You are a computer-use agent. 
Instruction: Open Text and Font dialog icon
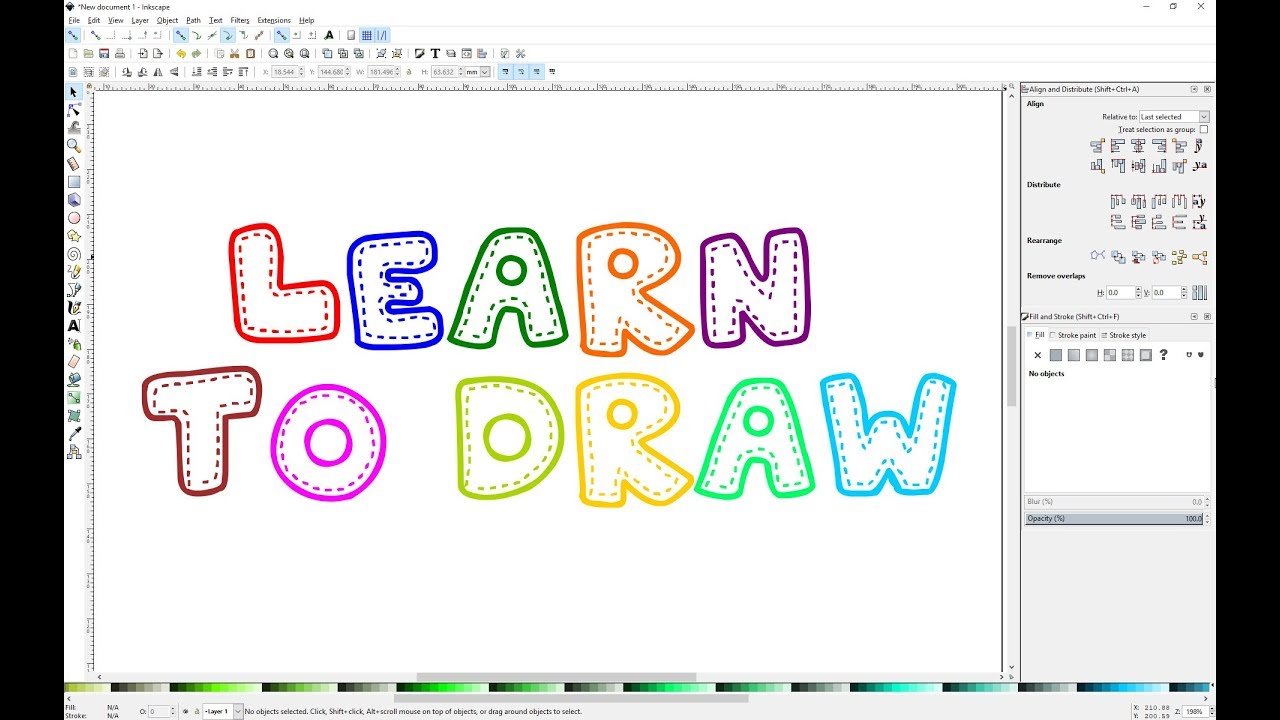coord(435,53)
